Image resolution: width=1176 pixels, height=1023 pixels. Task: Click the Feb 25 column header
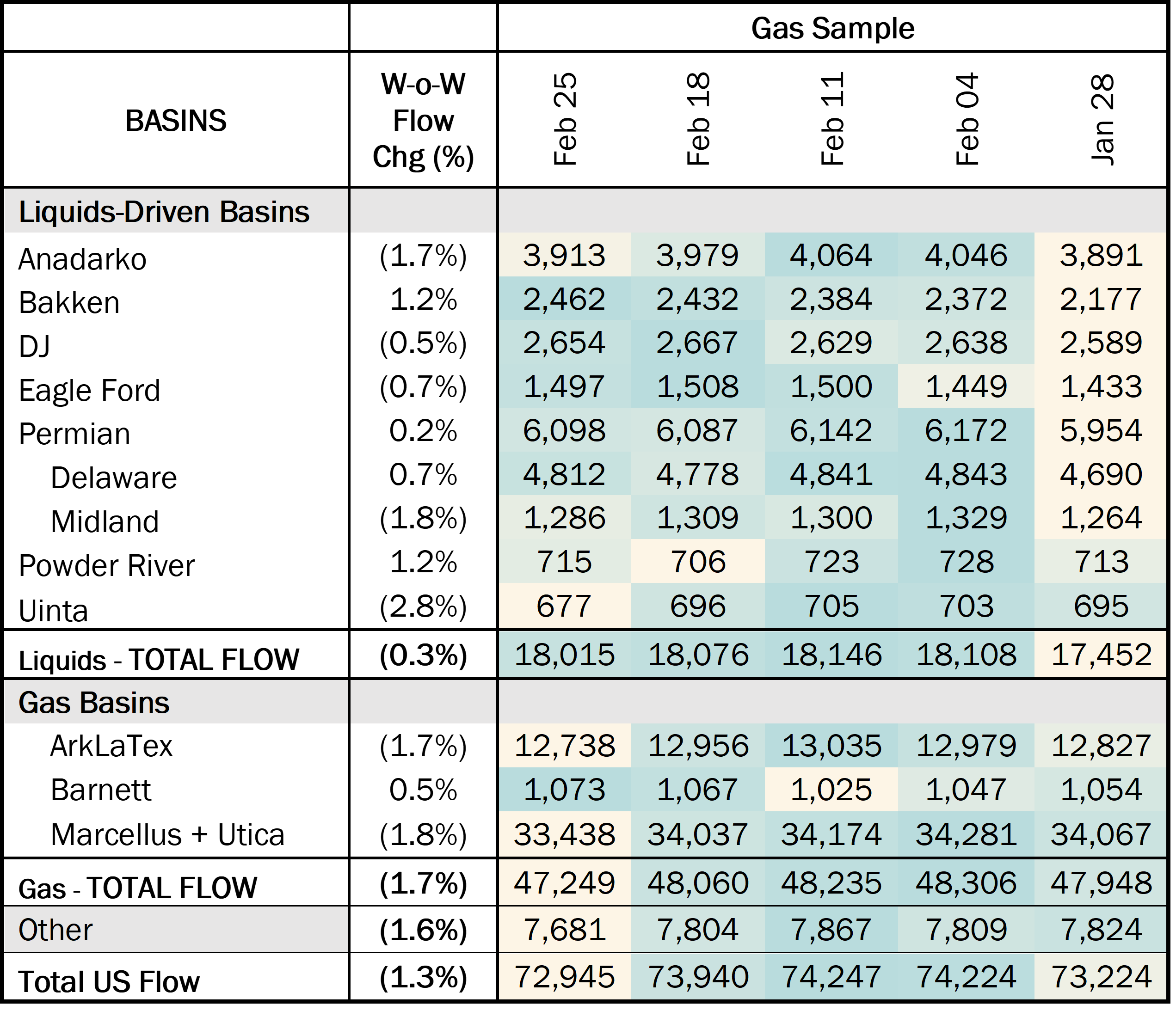coord(565,119)
